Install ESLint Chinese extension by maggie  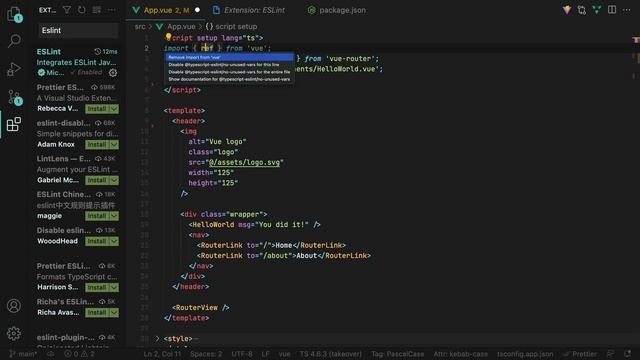(97, 216)
